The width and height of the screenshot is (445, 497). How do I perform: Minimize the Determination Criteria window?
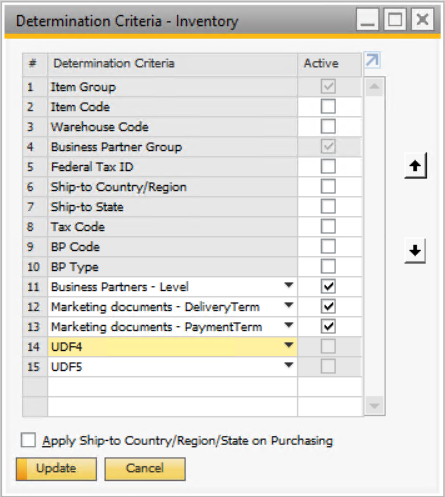coord(367,20)
